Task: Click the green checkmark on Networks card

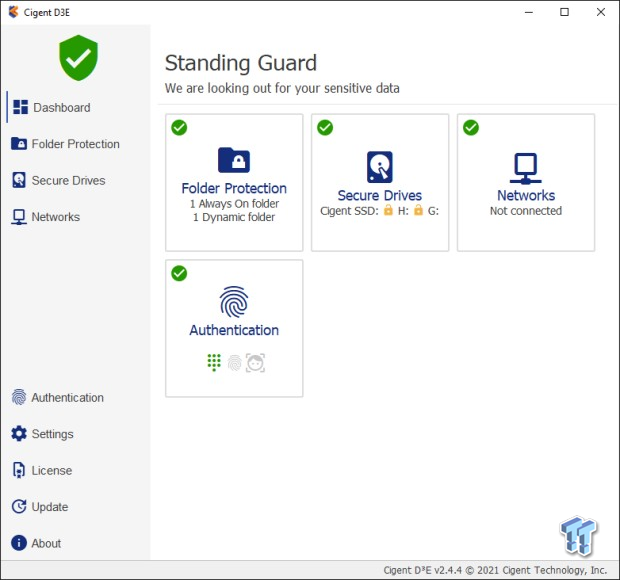Action: [471, 128]
